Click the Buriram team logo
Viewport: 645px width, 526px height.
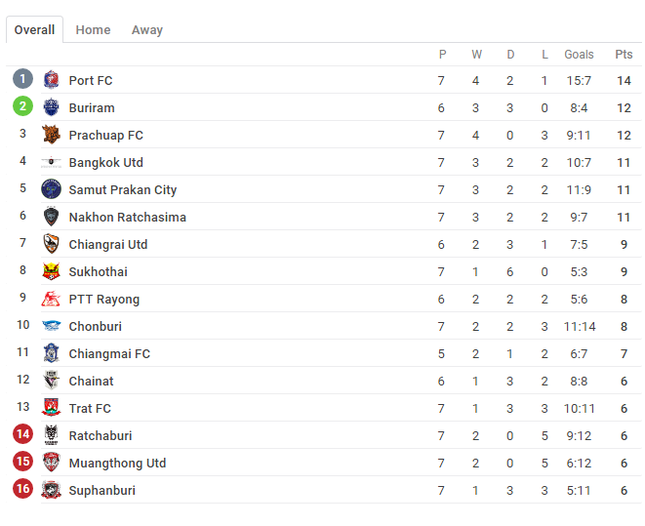(x=51, y=107)
